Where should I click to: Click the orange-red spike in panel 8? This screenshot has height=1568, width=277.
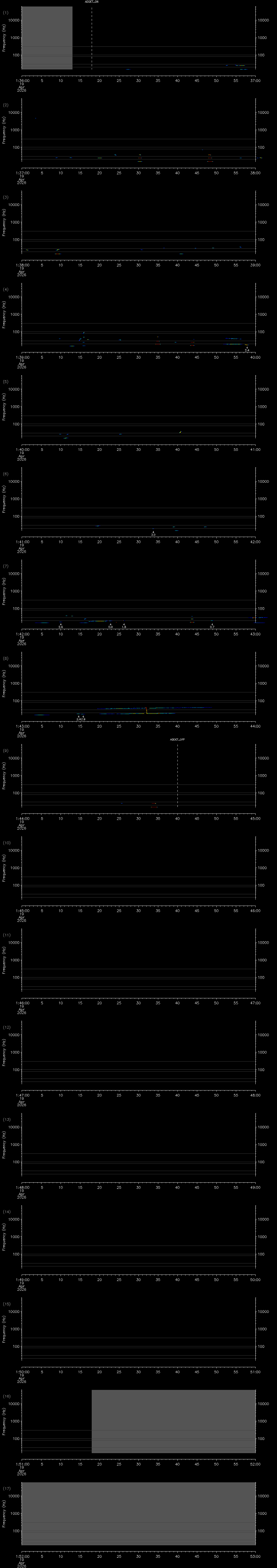(x=147, y=710)
